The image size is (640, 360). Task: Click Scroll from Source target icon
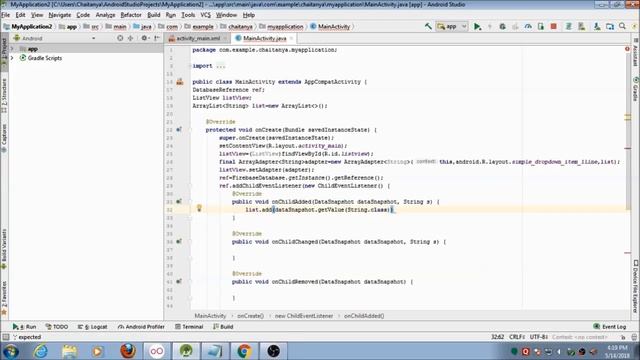click(x=120, y=38)
